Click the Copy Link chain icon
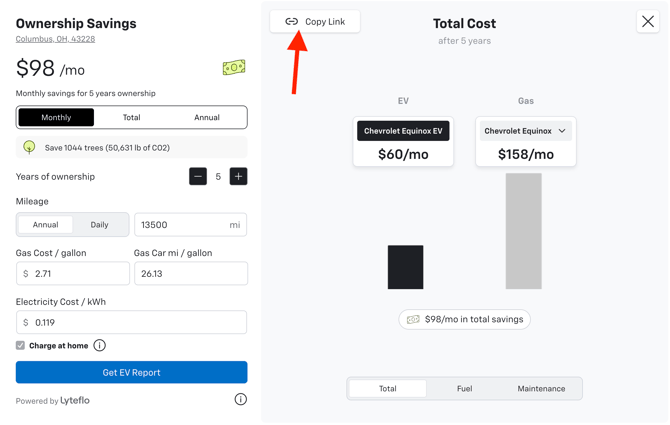Image resolution: width=670 pixels, height=425 pixels. [291, 21]
